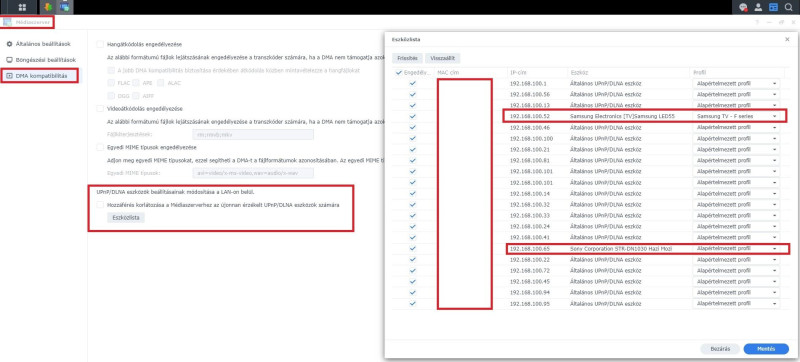This screenshot has height=362, width=800.
Task: Open the search magnifier icon
Action: coord(788,7)
